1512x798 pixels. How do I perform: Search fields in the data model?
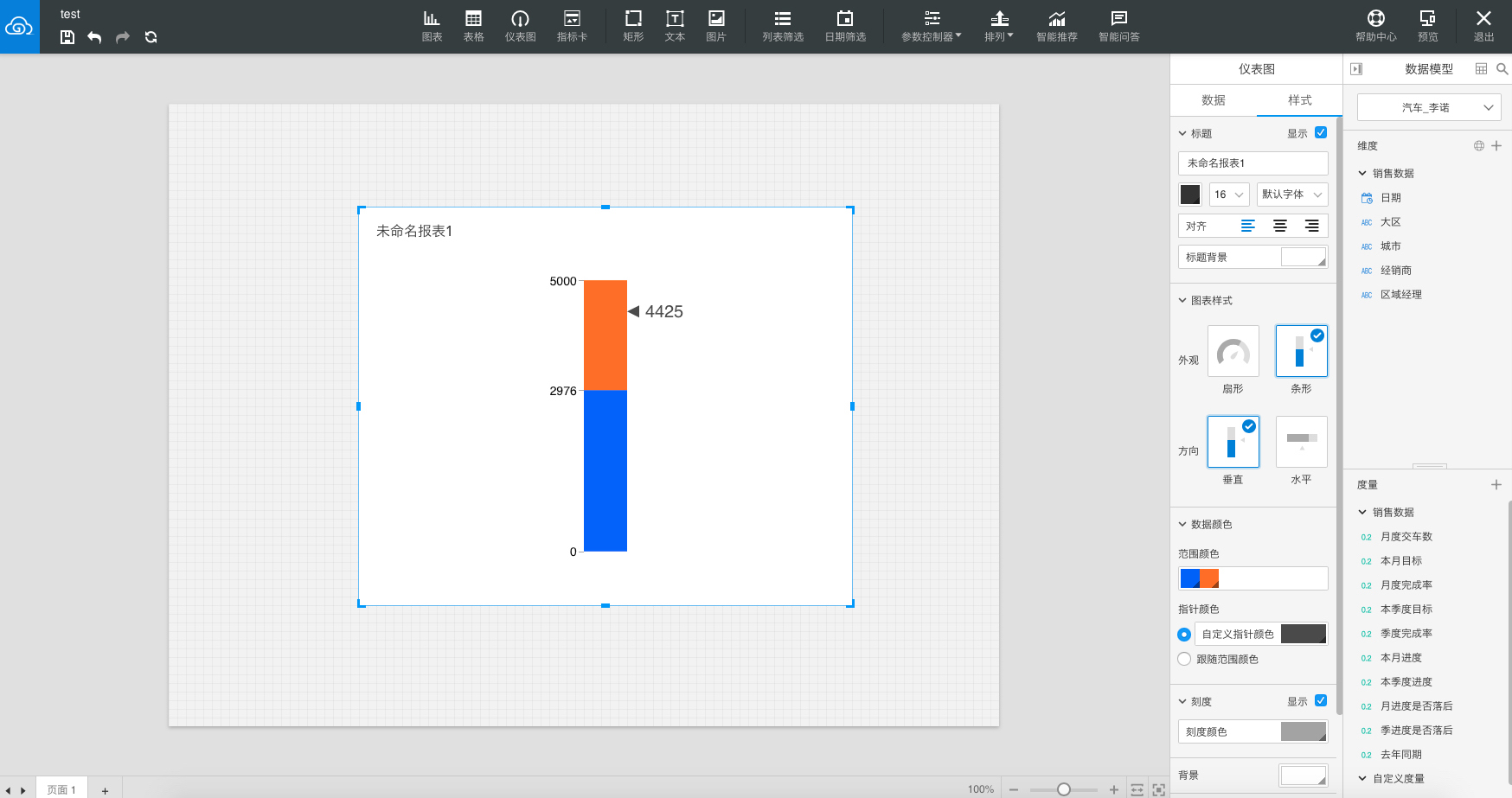pyautogui.click(x=1502, y=69)
